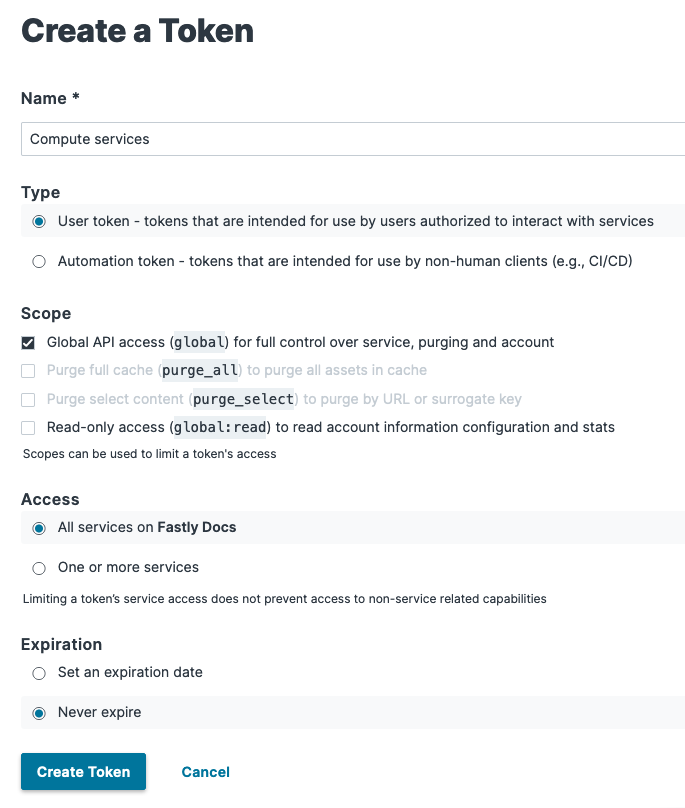Click the disabled "Purge full cache" checkbox
685x808 pixels.
(x=28, y=370)
